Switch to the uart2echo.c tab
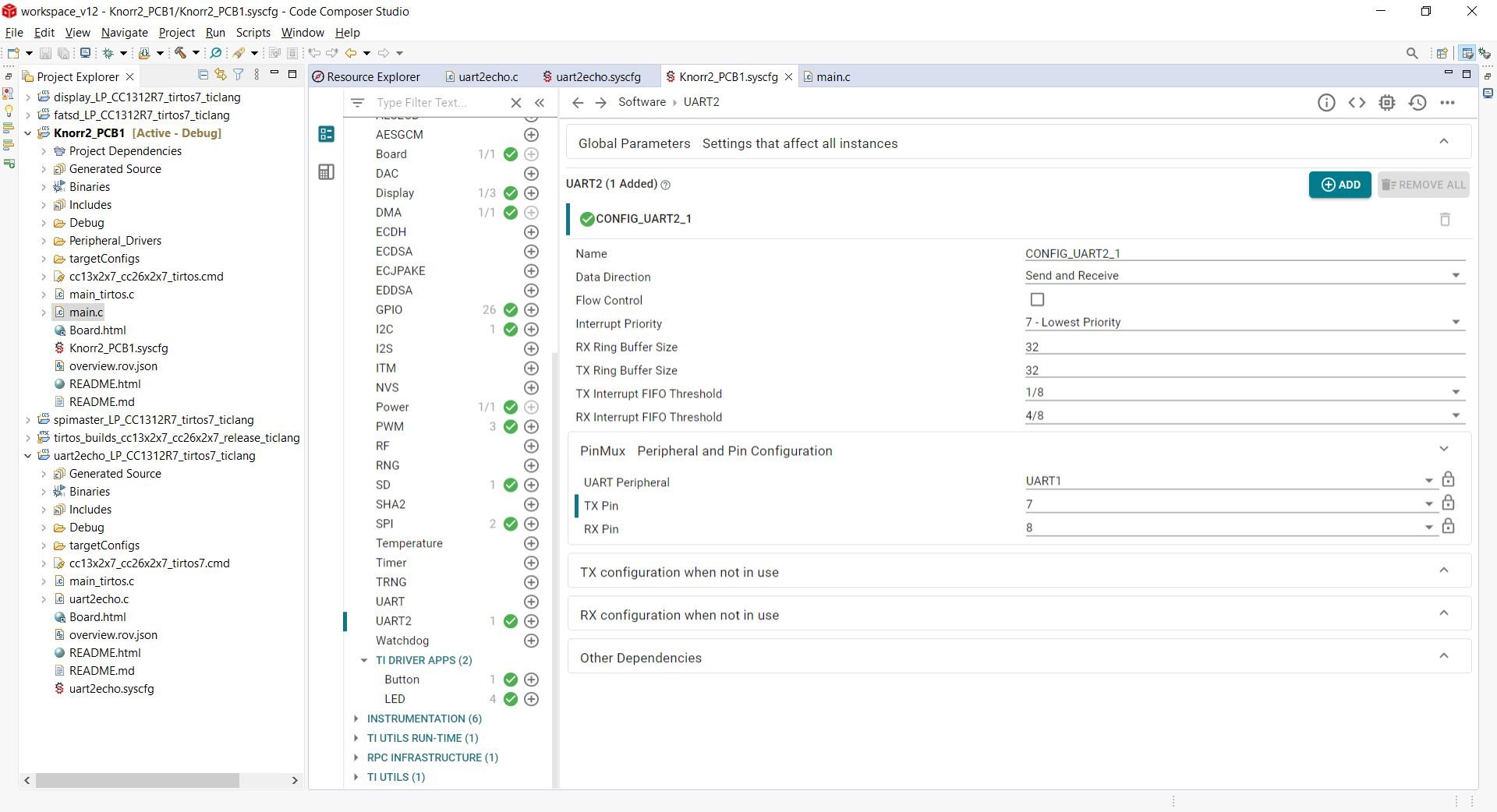 click(x=481, y=77)
